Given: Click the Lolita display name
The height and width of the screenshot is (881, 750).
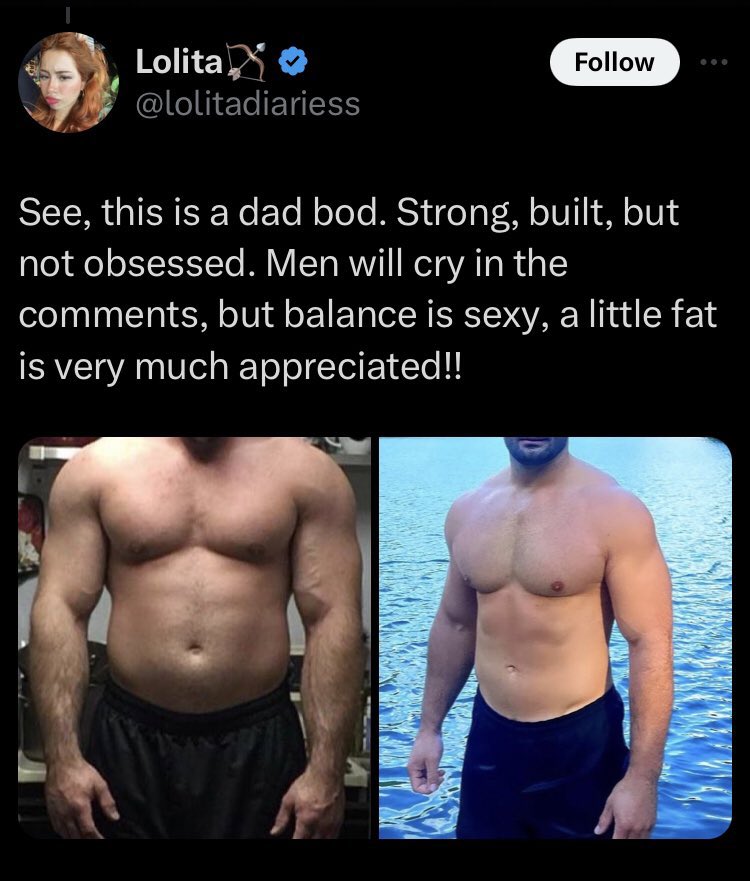Looking at the screenshot, I should tap(179, 61).
